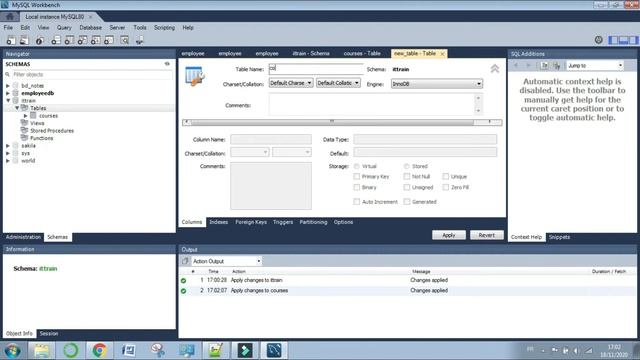Toggle the bottom output panel view icon

click(x=623, y=40)
